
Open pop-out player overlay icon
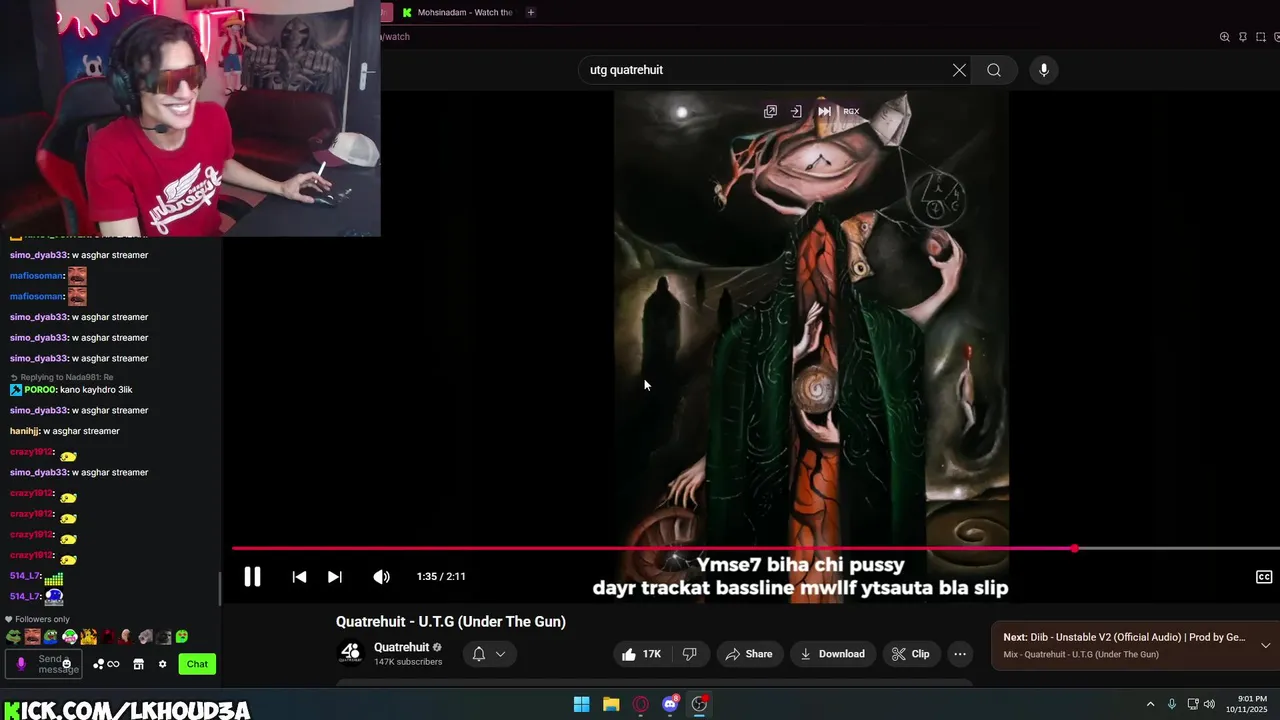tap(770, 111)
